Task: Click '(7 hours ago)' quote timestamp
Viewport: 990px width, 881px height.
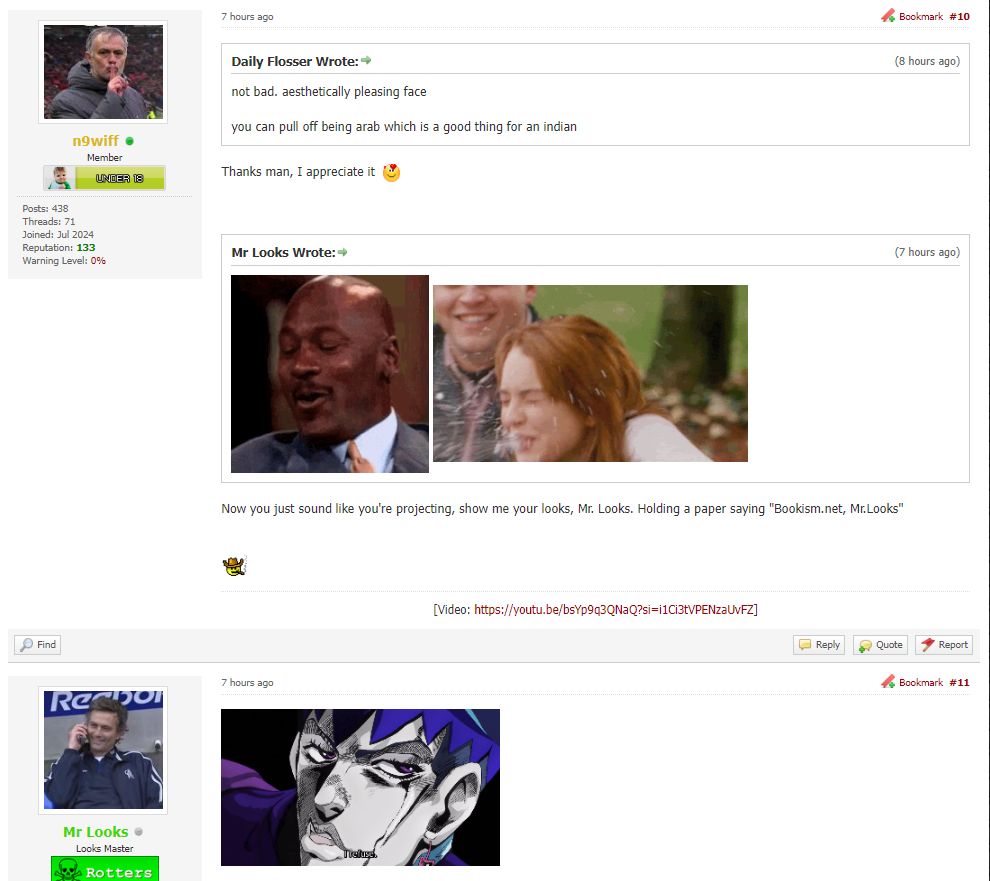Action: pyautogui.click(x=927, y=252)
